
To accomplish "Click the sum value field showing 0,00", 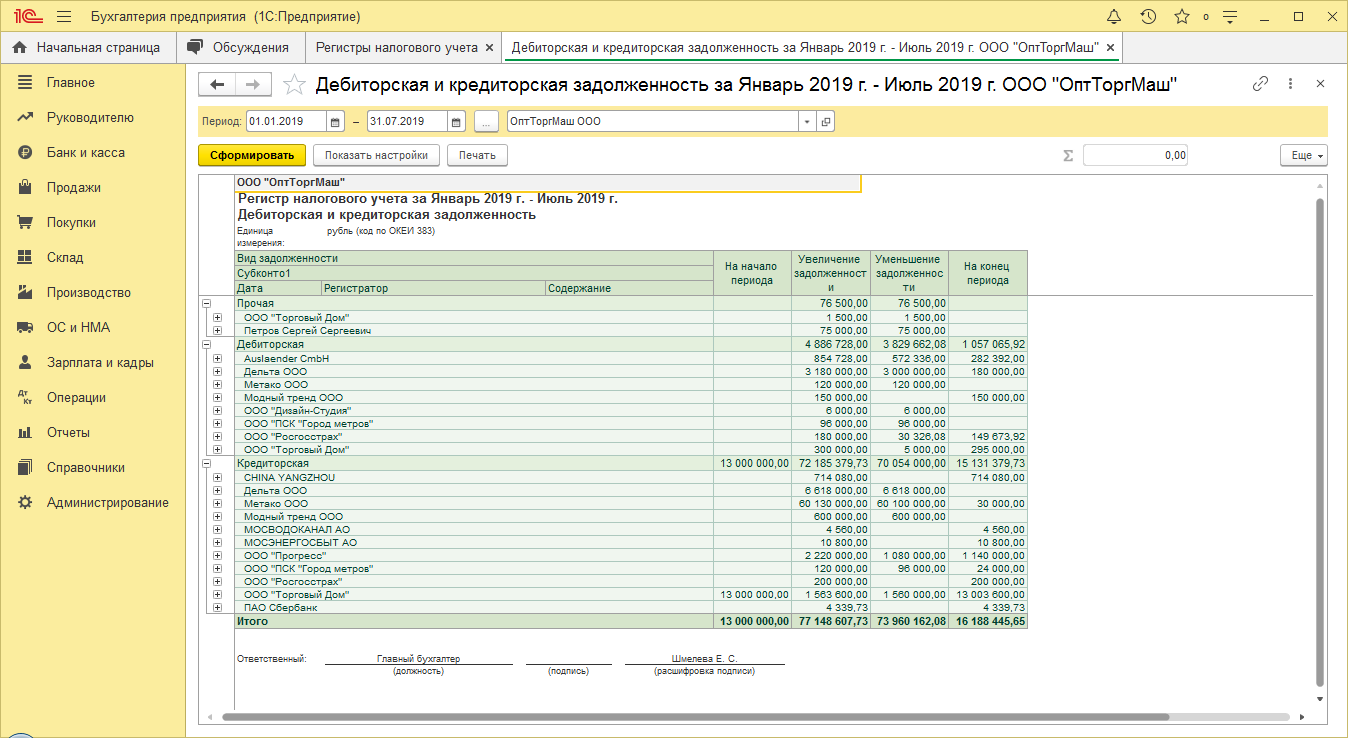I will point(1135,155).
